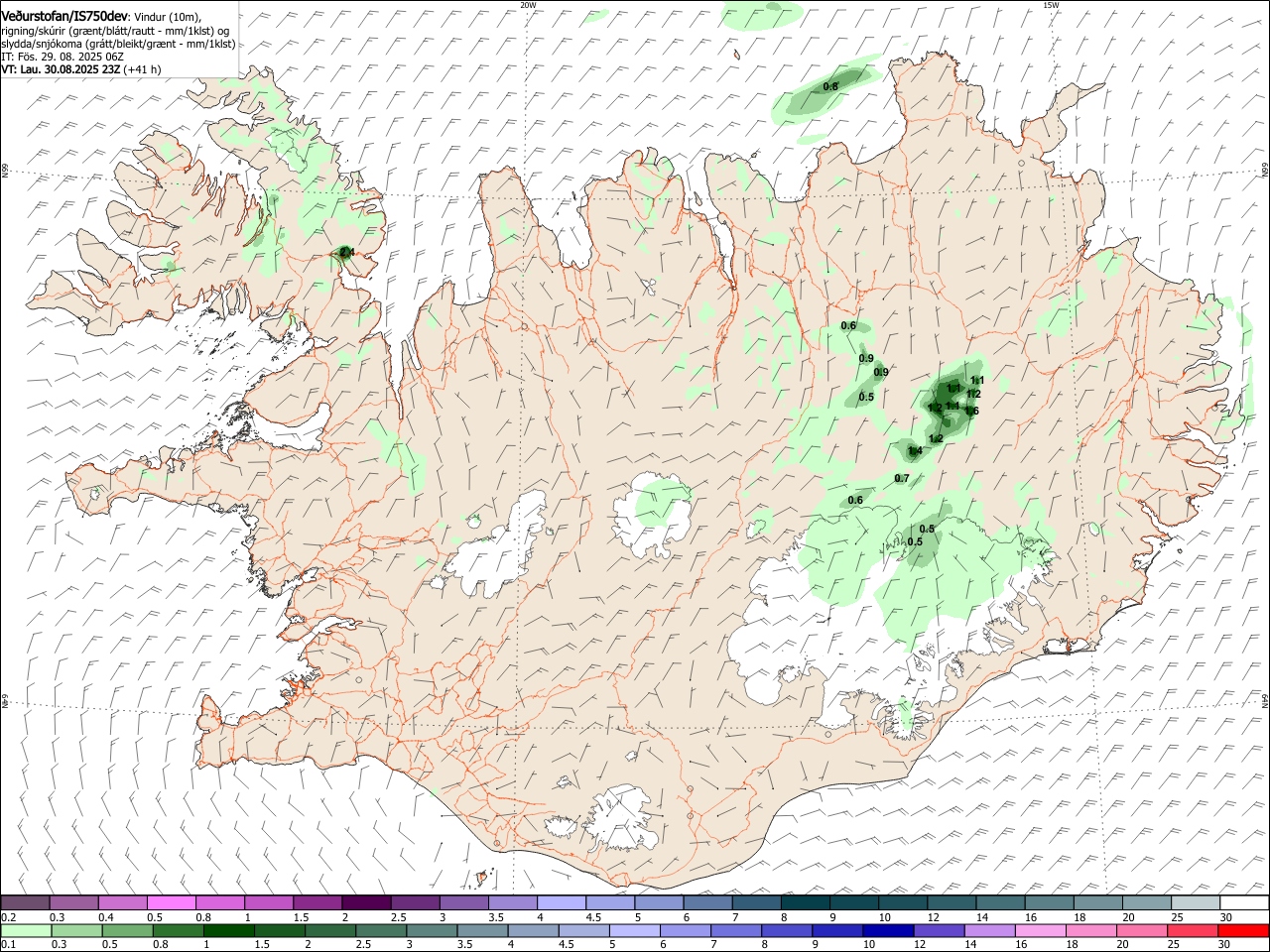Select the light lavender 4–4.5 snow swatch
This screenshot has height=952, width=1270.
pyautogui.click(x=562, y=903)
